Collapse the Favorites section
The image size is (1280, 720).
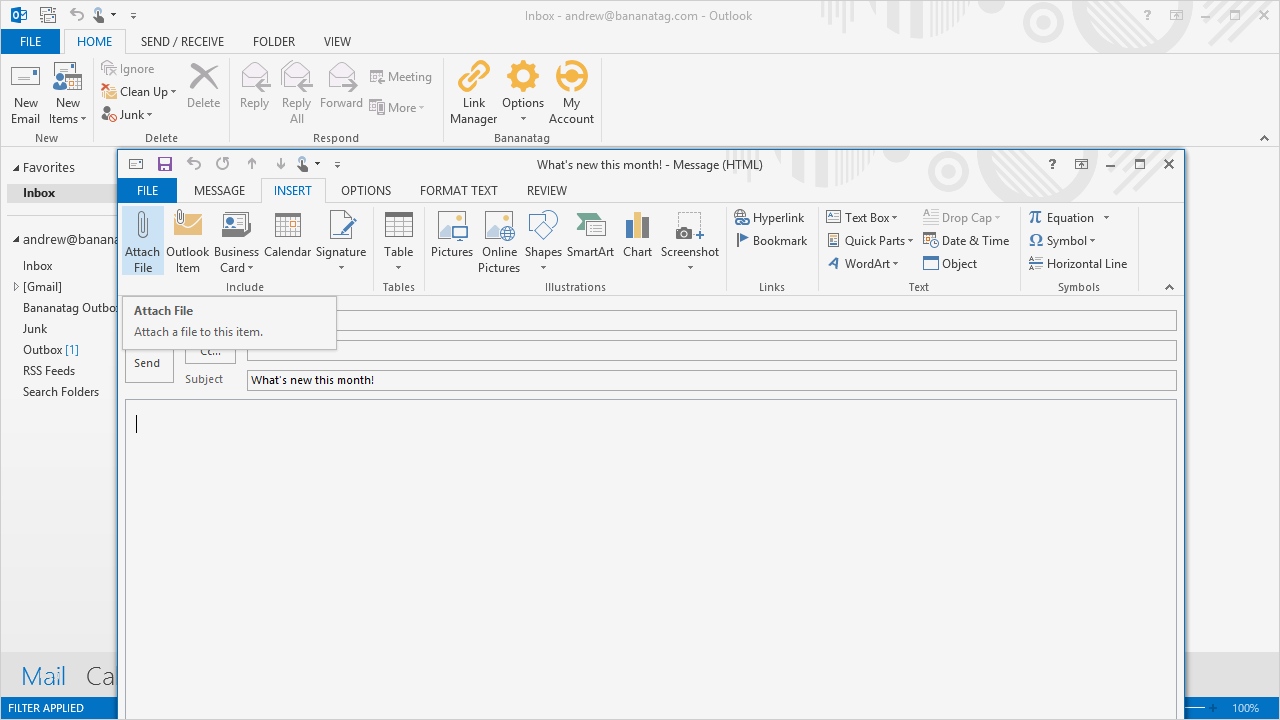(x=15, y=168)
